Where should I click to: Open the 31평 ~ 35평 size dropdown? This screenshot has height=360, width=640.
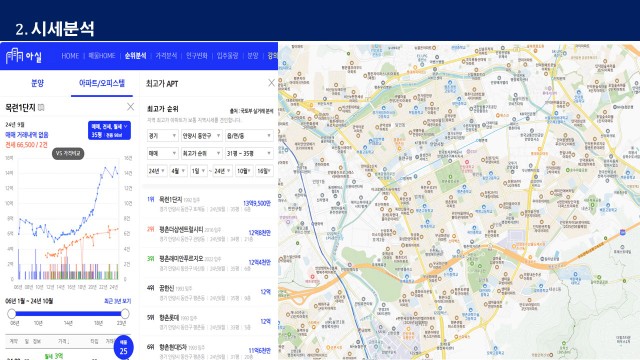click(249, 153)
